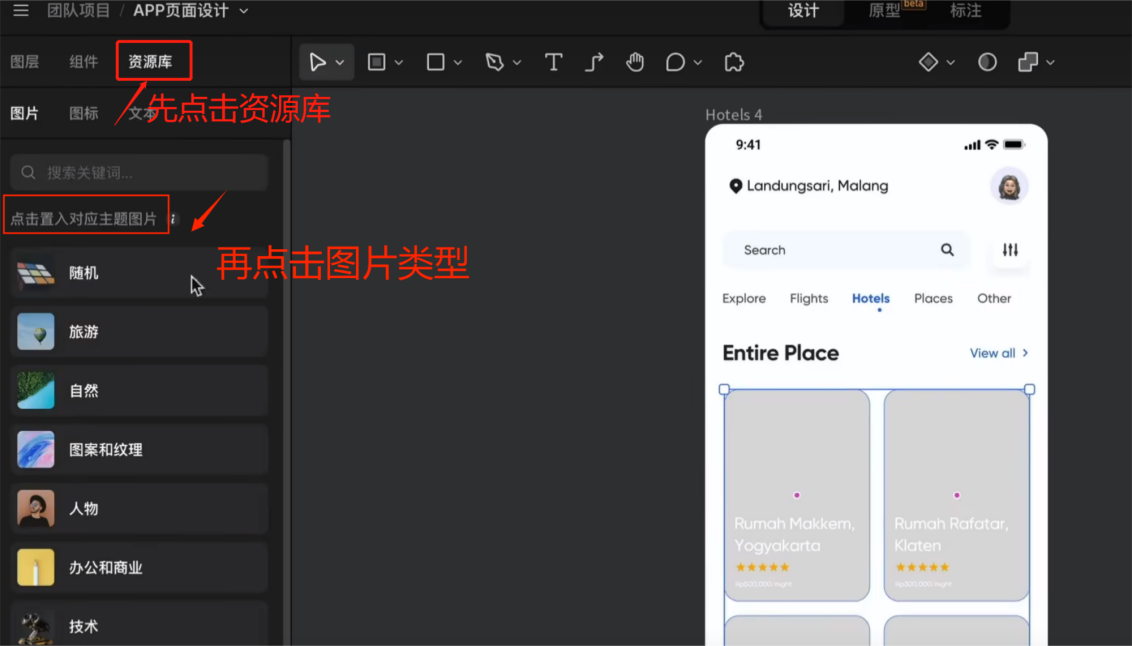Click the hamburger menu icon top left
The image size is (1132, 646).
point(20,11)
